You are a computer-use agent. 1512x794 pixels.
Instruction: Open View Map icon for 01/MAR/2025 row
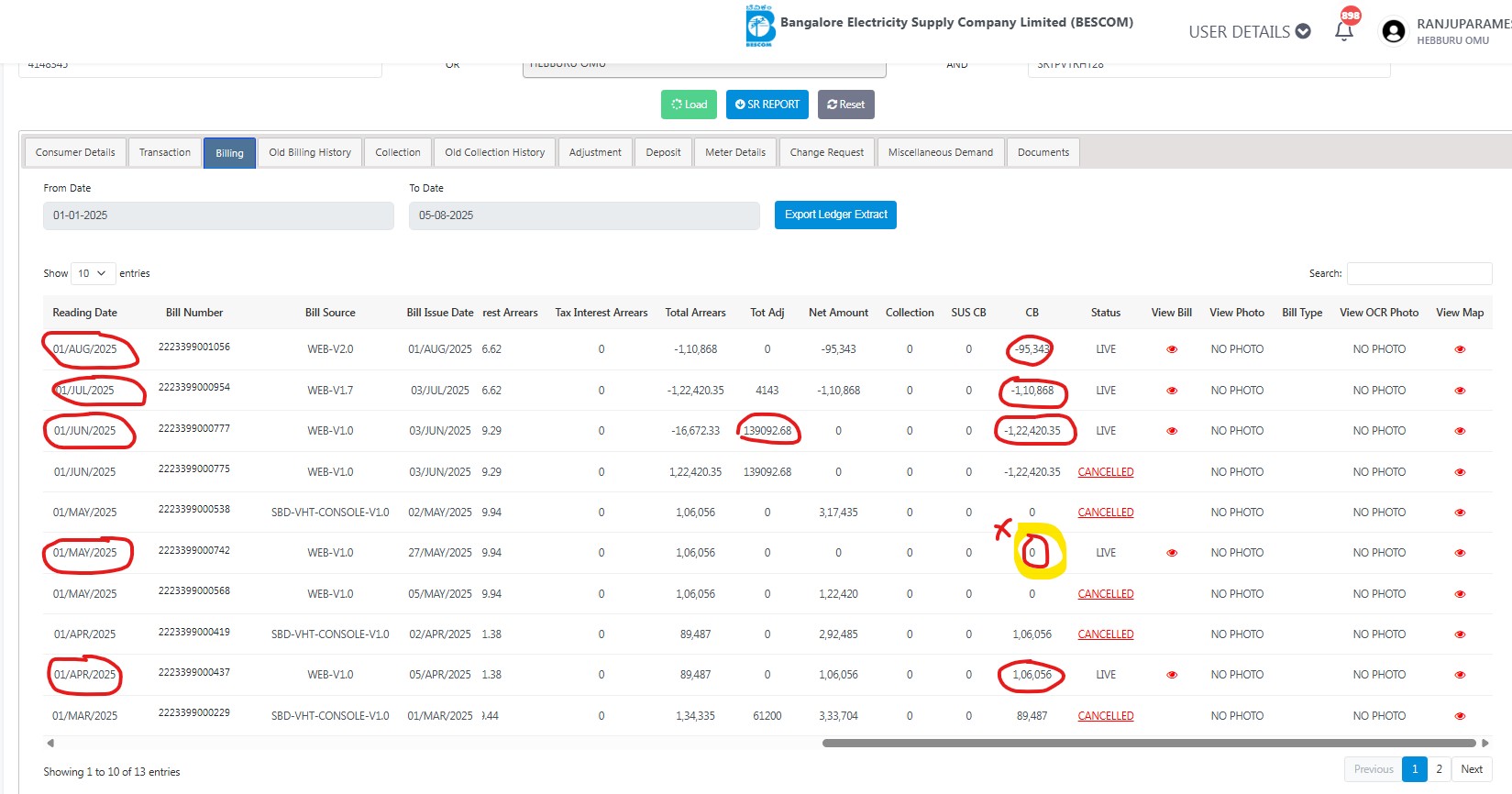1460,716
